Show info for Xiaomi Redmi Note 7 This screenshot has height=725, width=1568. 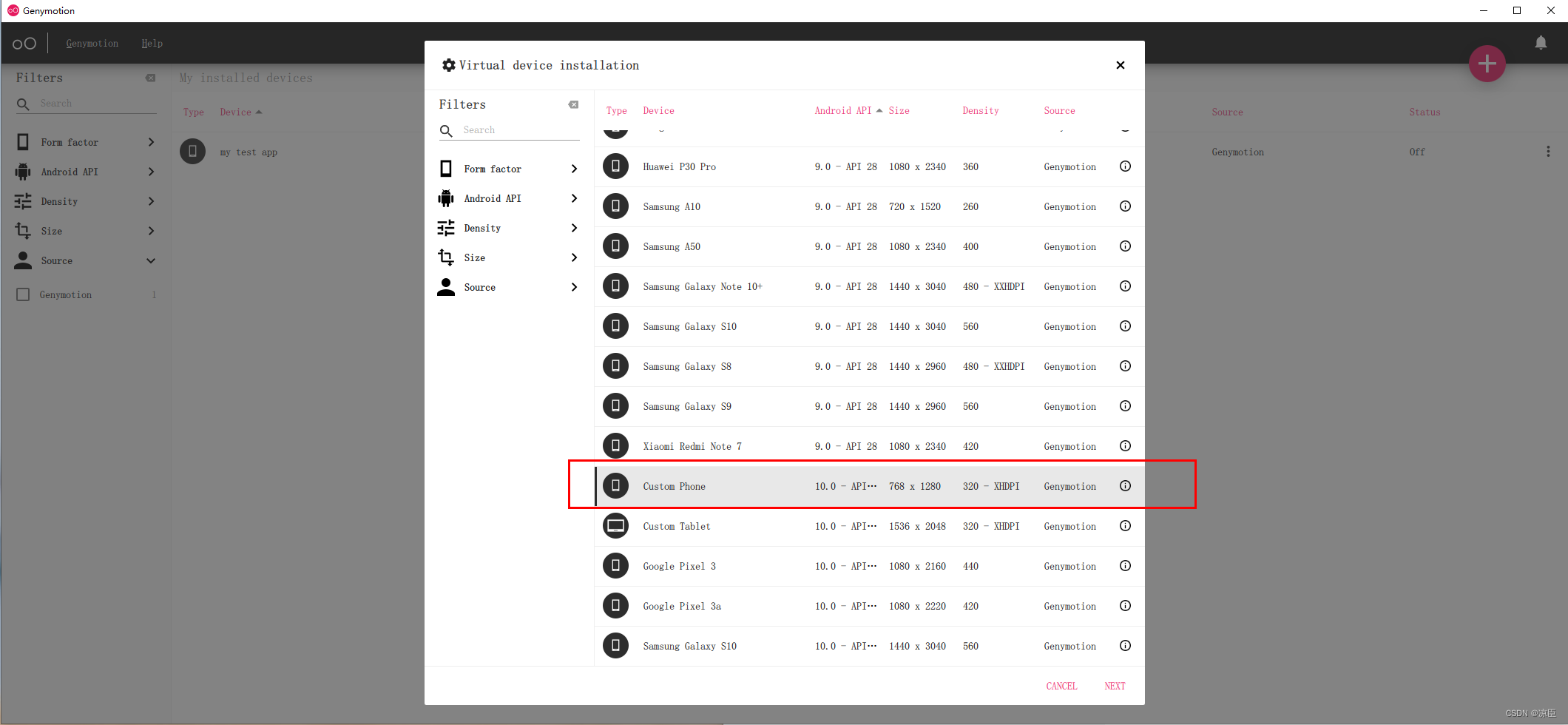click(x=1125, y=446)
